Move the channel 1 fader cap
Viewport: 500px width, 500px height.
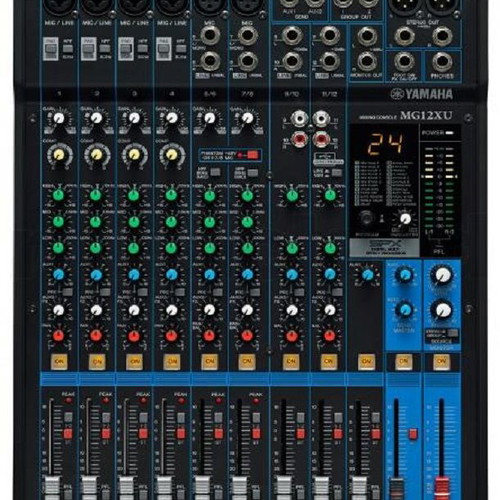[52, 488]
